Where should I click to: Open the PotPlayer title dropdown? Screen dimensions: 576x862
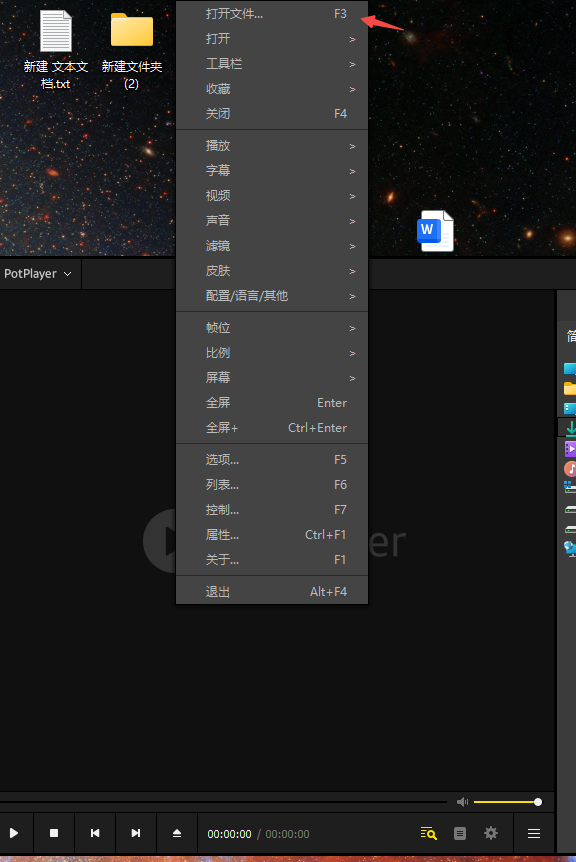pyautogui.click(x=38, y=273)
